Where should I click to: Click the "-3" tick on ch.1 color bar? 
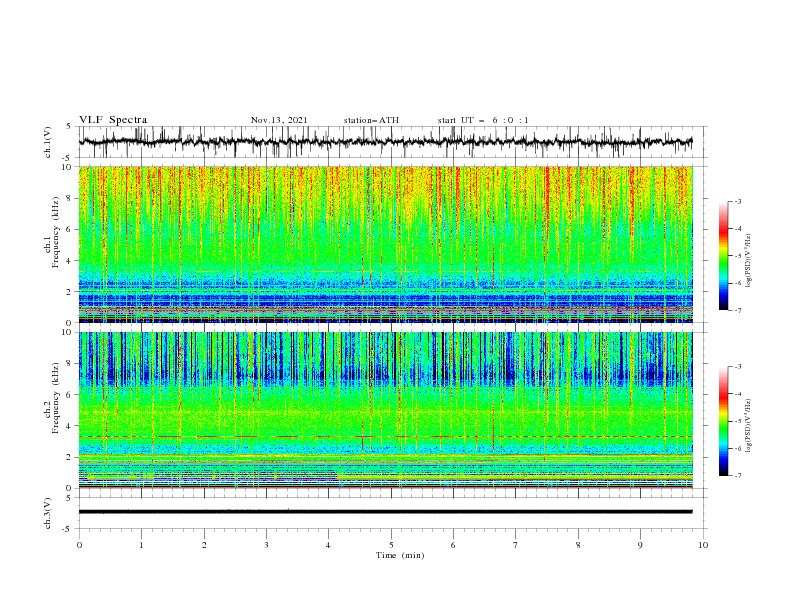(738, 201)
